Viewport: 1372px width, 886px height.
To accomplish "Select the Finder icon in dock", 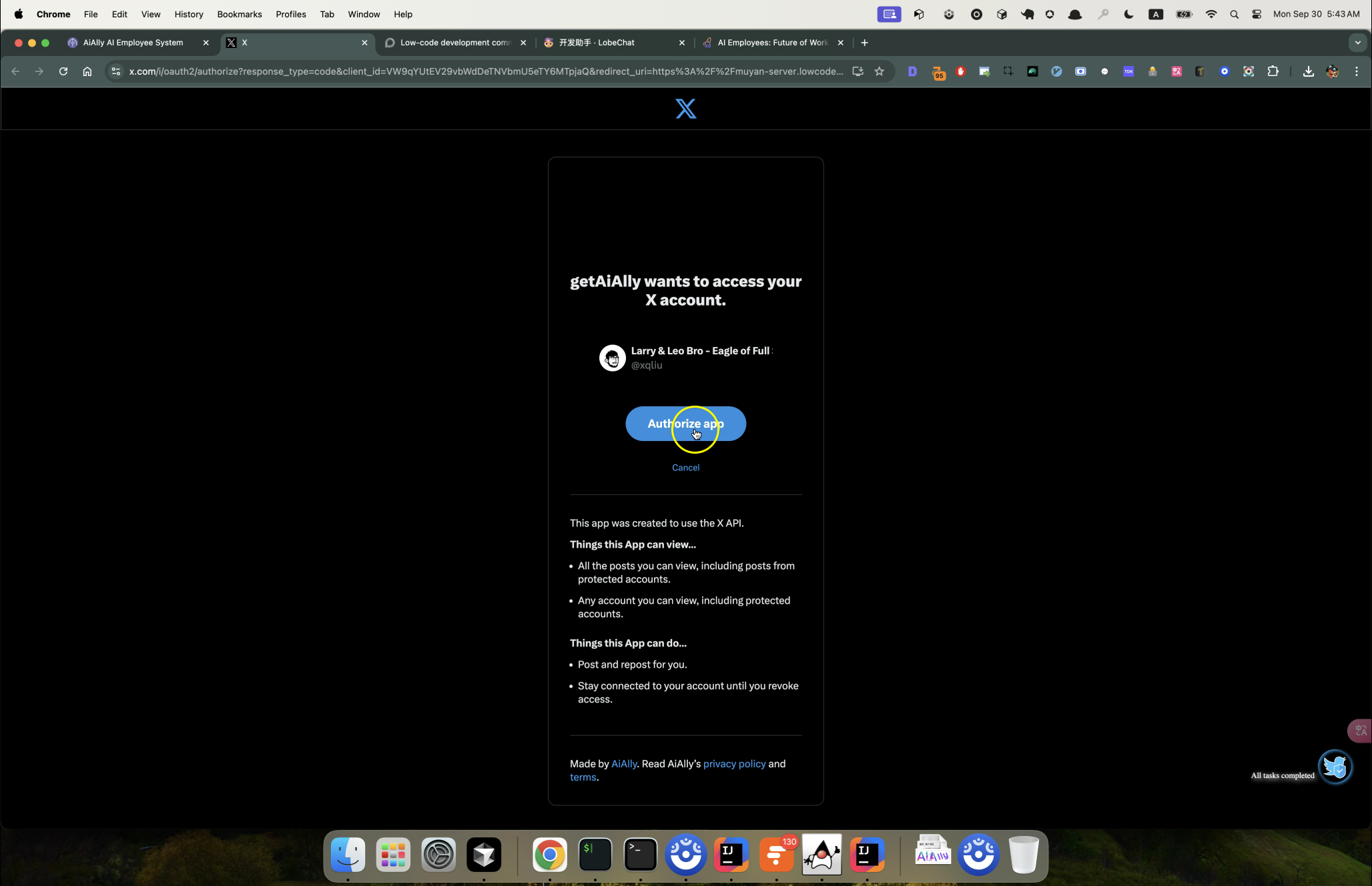I will coord(347,855).
